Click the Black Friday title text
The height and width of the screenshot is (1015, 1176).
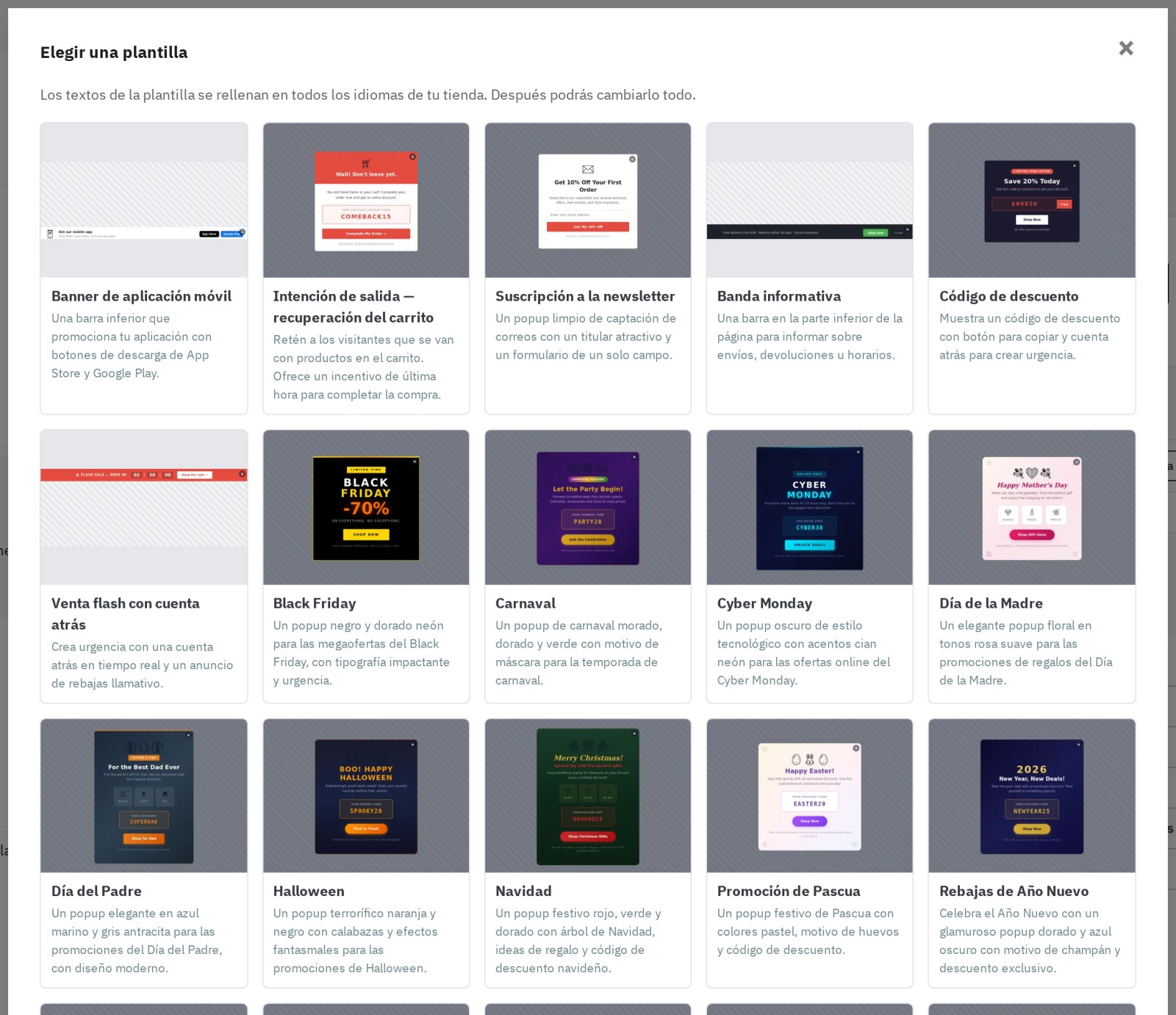pyautogui.click(x=315, y=603)
